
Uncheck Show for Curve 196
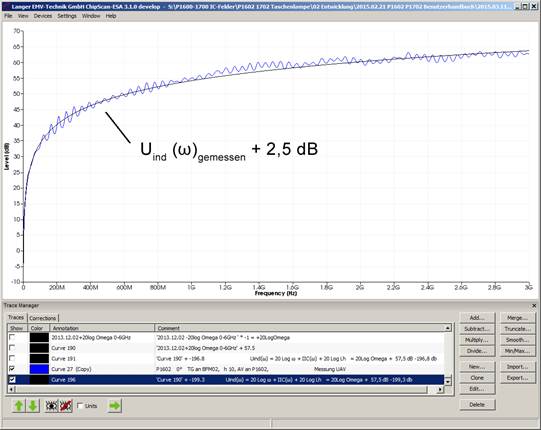(12, 380)
